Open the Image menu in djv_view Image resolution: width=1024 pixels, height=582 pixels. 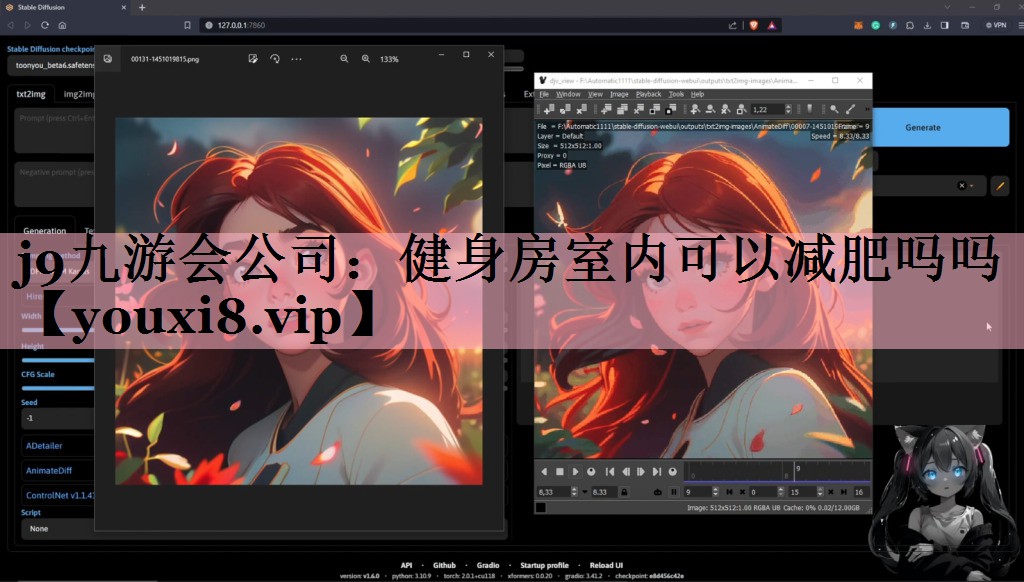click(x=619, y=95)
